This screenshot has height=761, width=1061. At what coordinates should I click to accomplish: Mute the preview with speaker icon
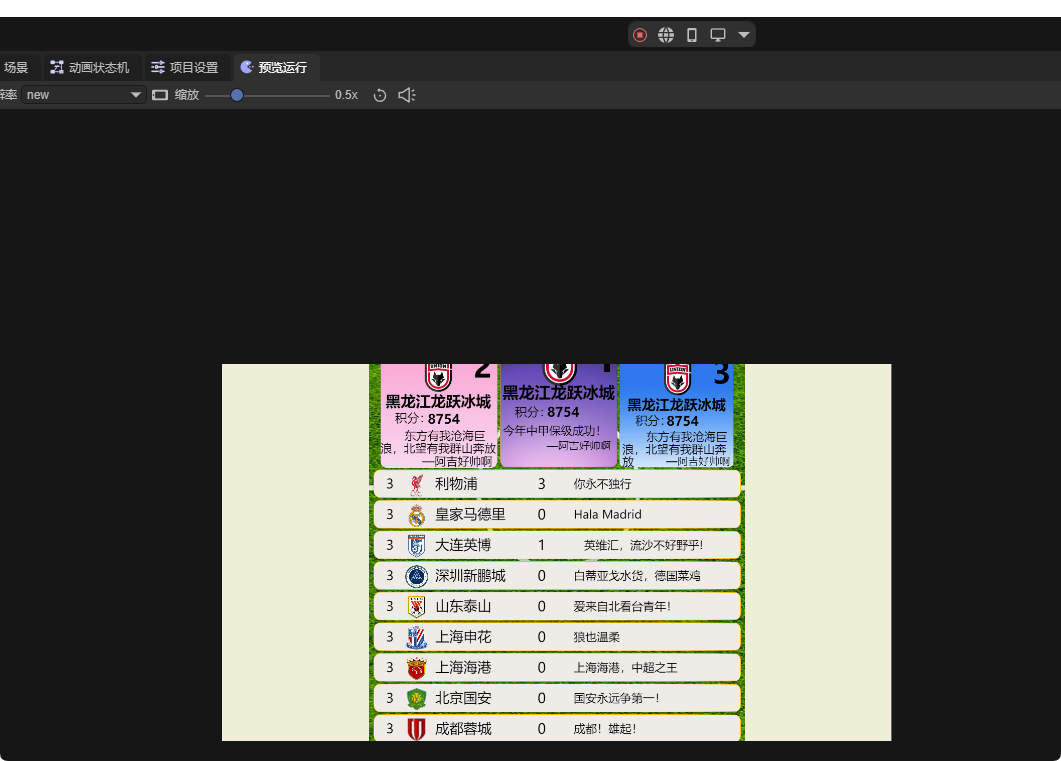(406, 95)
